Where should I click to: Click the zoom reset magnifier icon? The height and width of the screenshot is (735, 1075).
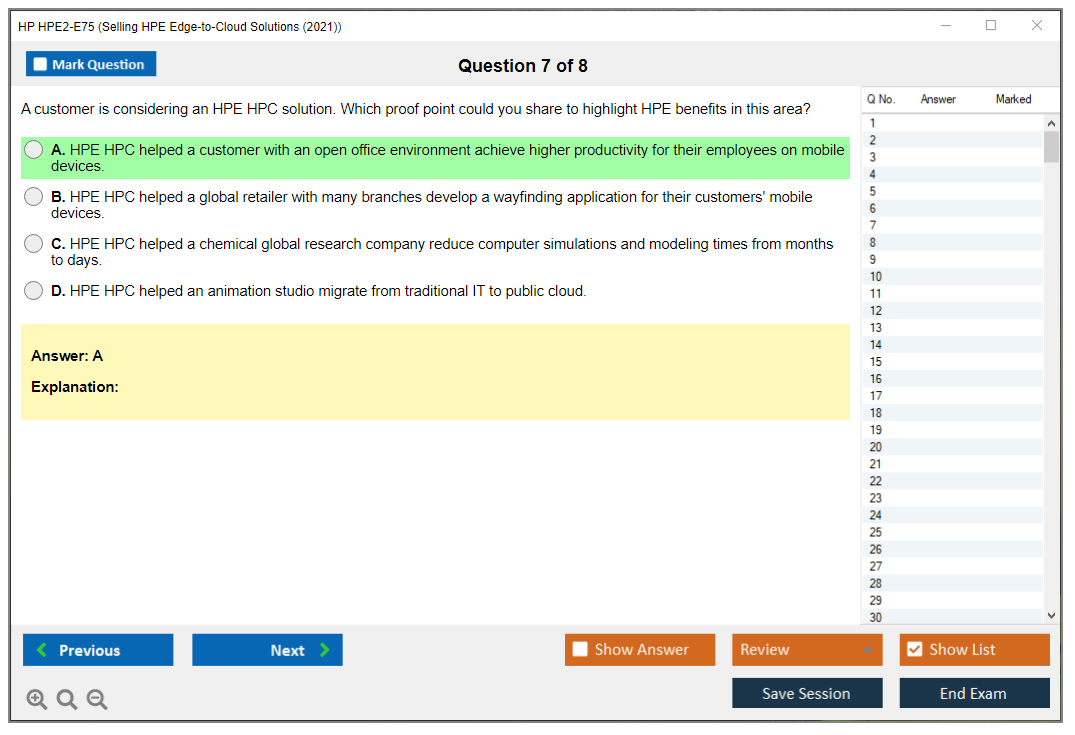coord(67,700)
